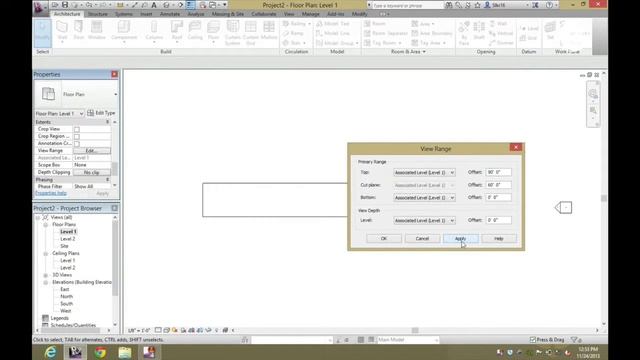Select the Mullion tool
640x360 pixels.
tap(269, 31)
